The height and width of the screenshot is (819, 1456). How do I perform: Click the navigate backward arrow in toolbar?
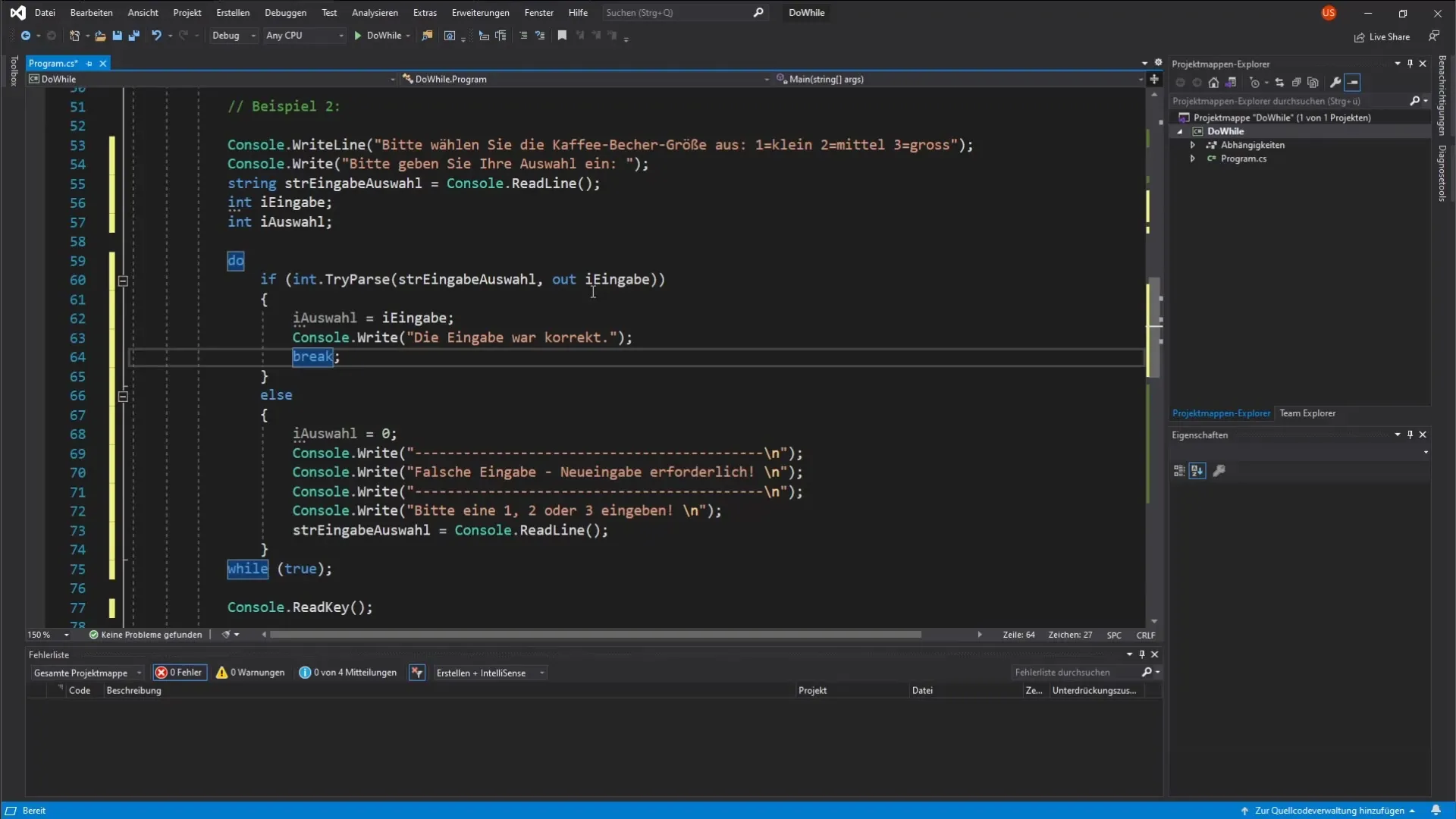coord(25,36)
